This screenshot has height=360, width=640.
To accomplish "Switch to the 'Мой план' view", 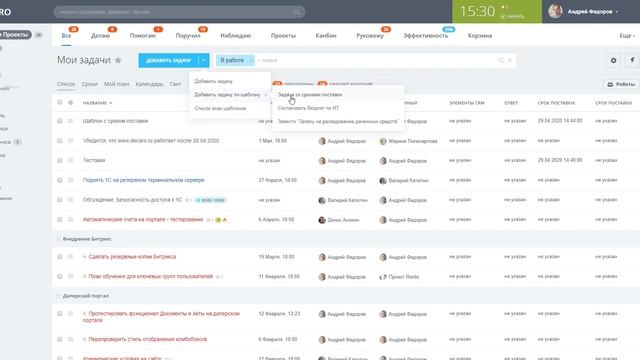I will pyautogui.click(x=116, y=84).
